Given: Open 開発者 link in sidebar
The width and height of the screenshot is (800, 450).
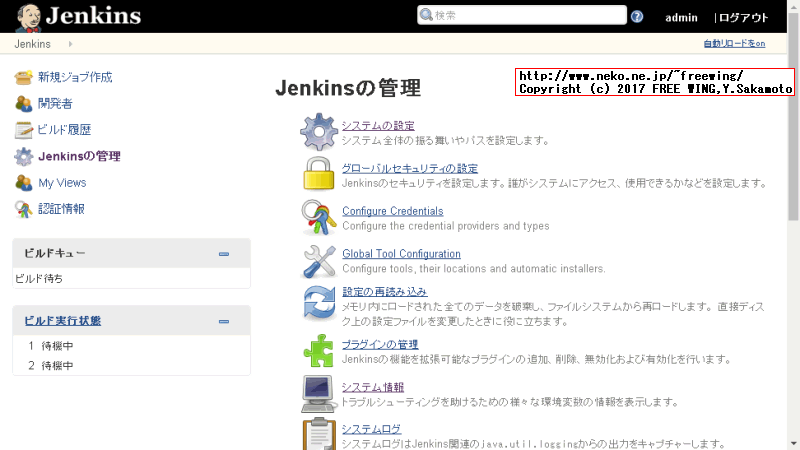Looking at the screenshot, I should [55, 104].
